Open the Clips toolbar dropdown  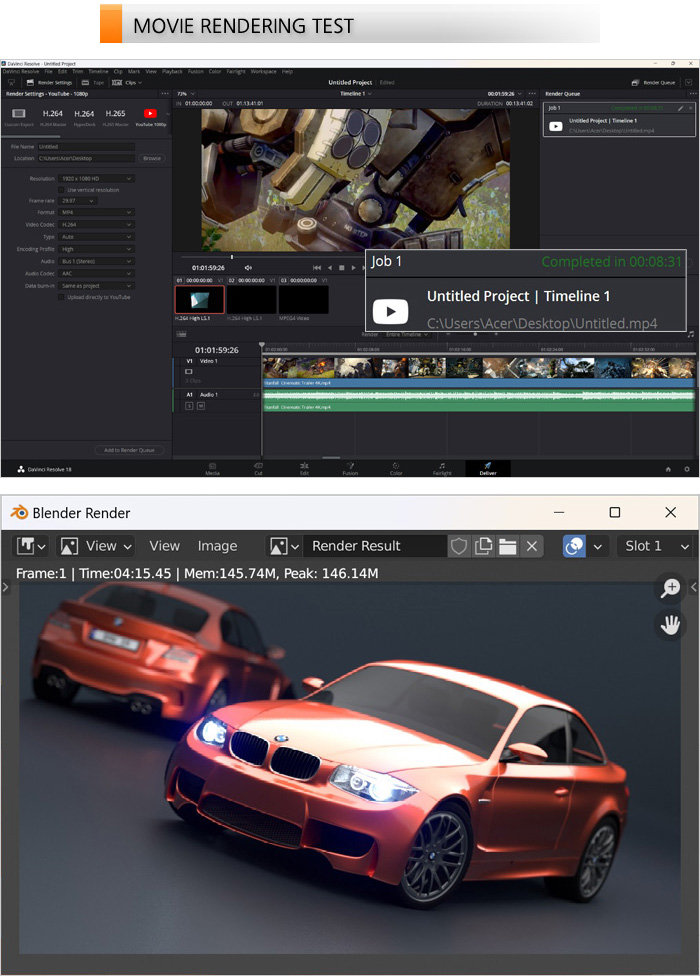[x=127, y=82]
